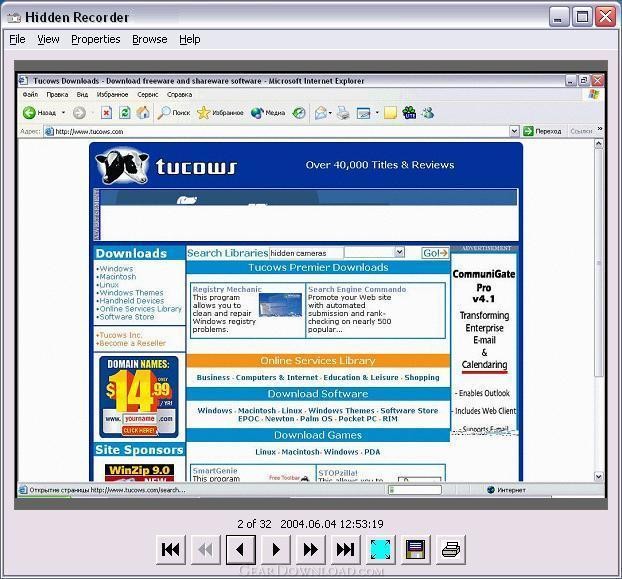Print the current screenshot via printer icon
This screenshot has height=579, width=622.
[x=451, y=549]
